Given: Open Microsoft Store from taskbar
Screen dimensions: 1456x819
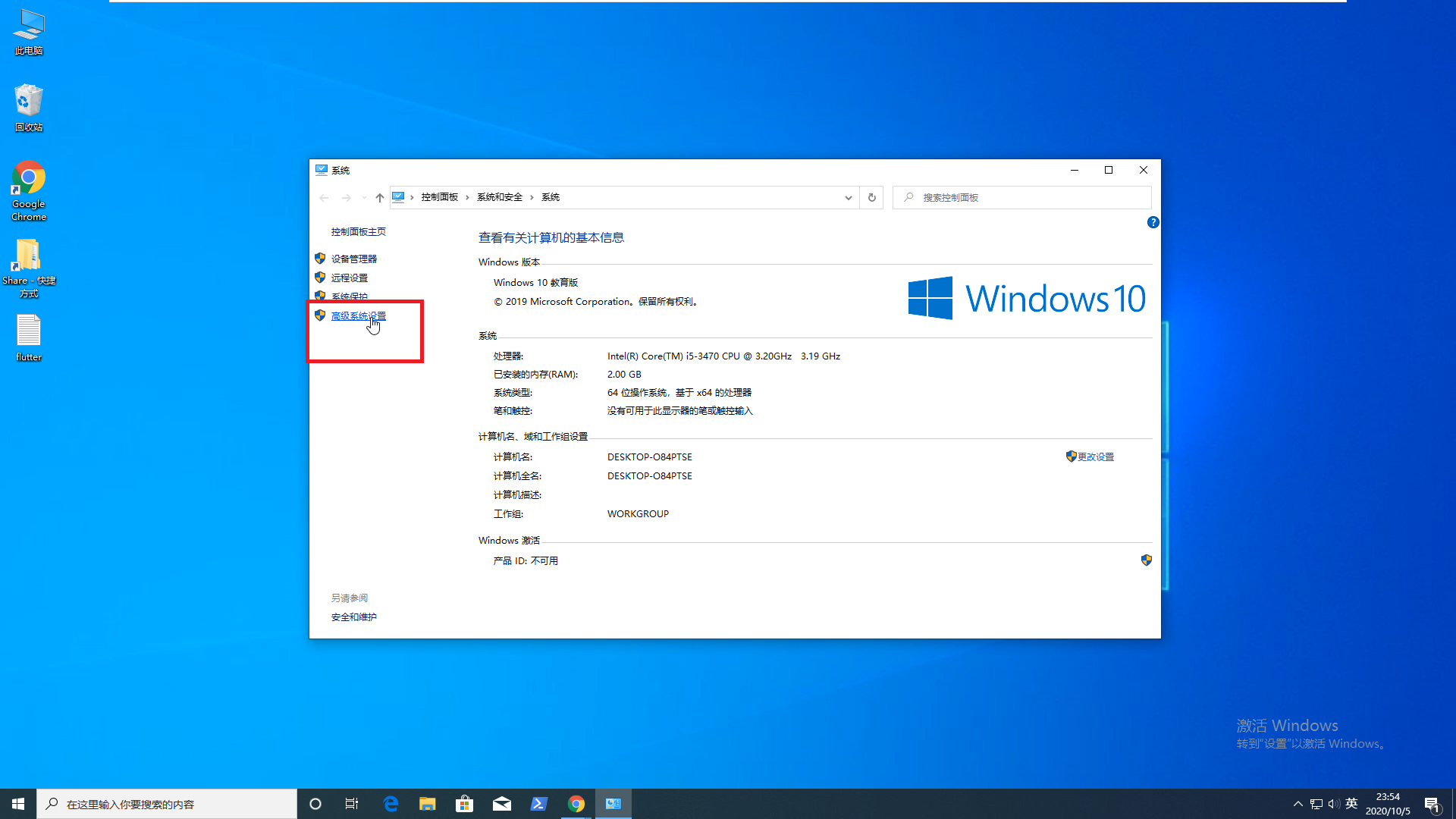Looking at the screenshot, I should 464,804.
